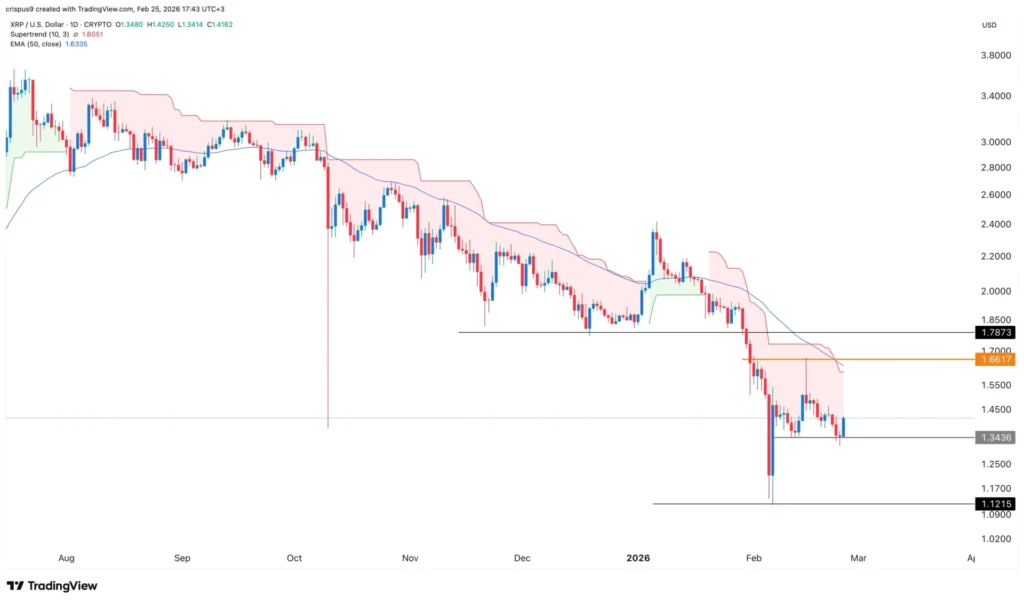Screen dimensions: 1024x603
Task: Open the USD currency selector
Action: [x=990, y=24]
